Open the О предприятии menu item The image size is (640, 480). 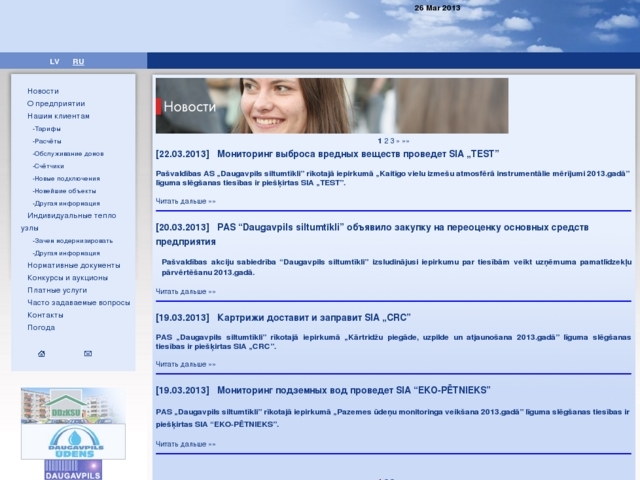(56, 104)
